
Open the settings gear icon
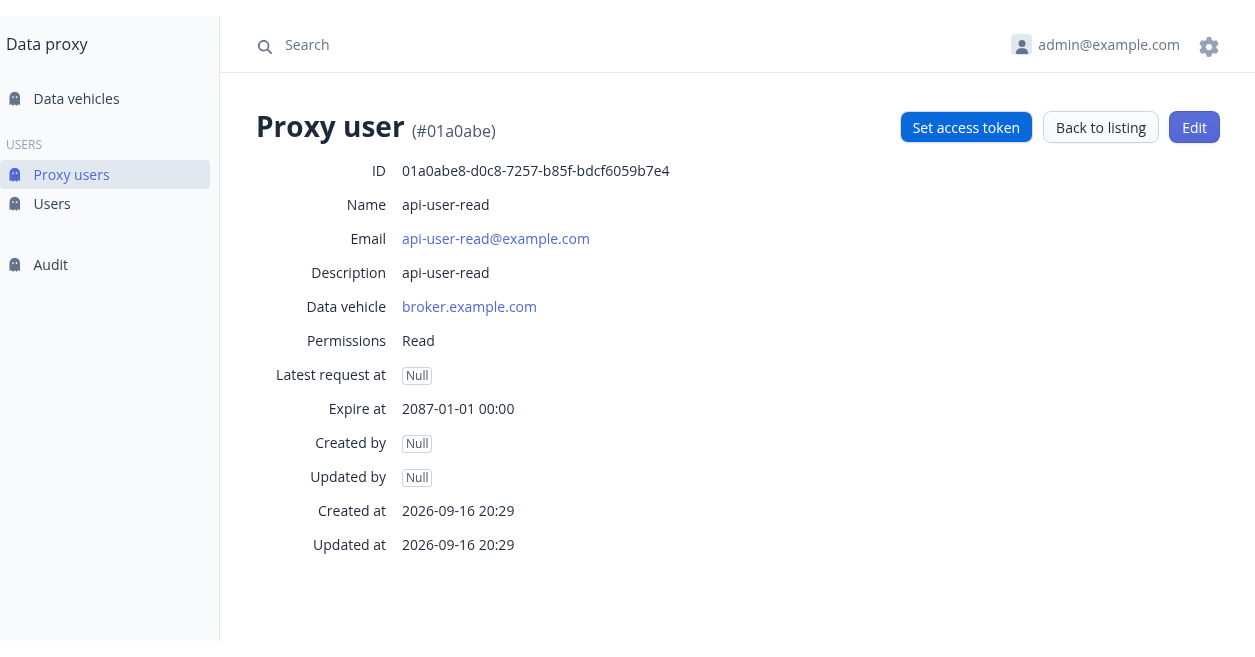click(x=1209, y=46)
